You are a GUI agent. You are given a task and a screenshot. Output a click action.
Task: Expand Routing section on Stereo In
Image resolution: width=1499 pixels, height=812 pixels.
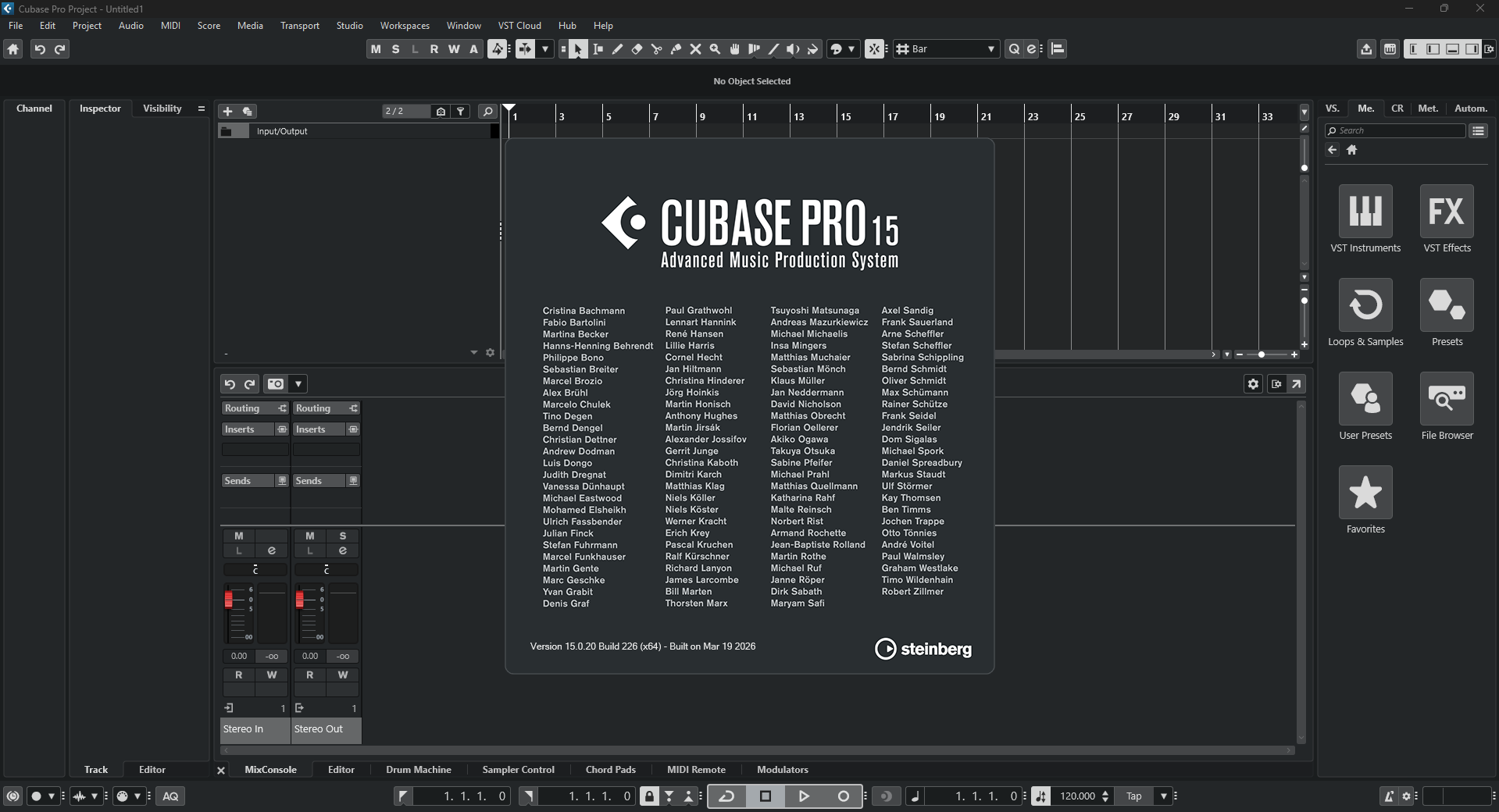pyautogui.click(x=255, y=408)
